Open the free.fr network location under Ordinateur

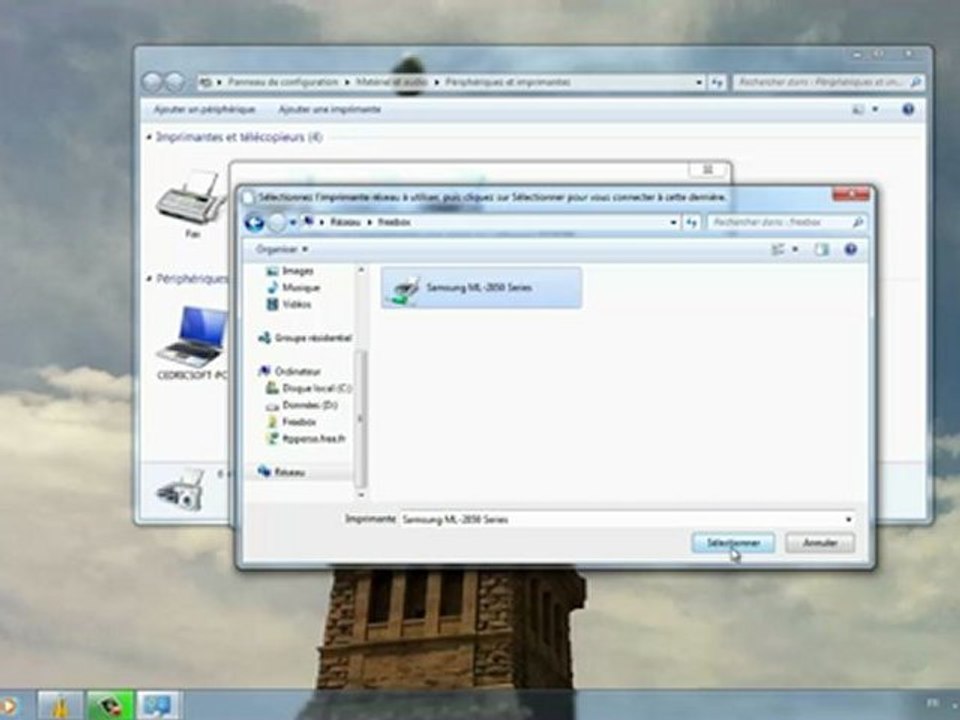tap(307, 438)
